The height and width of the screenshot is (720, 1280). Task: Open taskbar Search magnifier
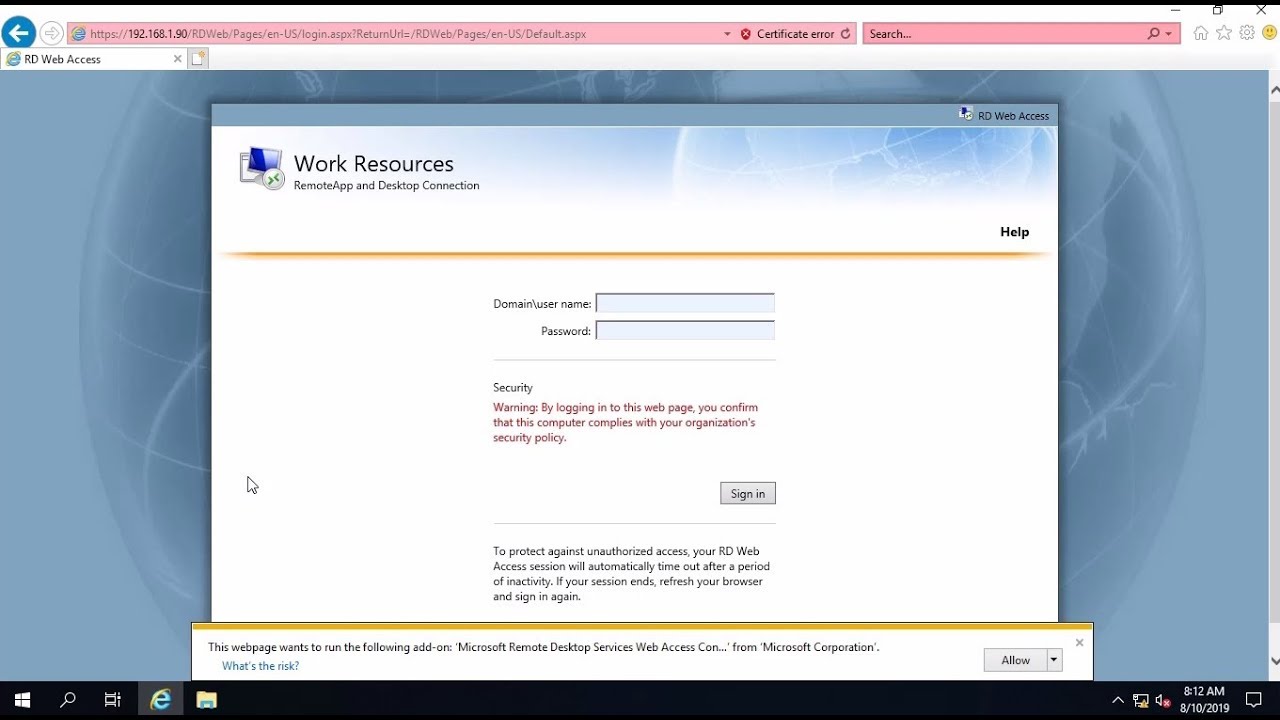coord(68,700)
